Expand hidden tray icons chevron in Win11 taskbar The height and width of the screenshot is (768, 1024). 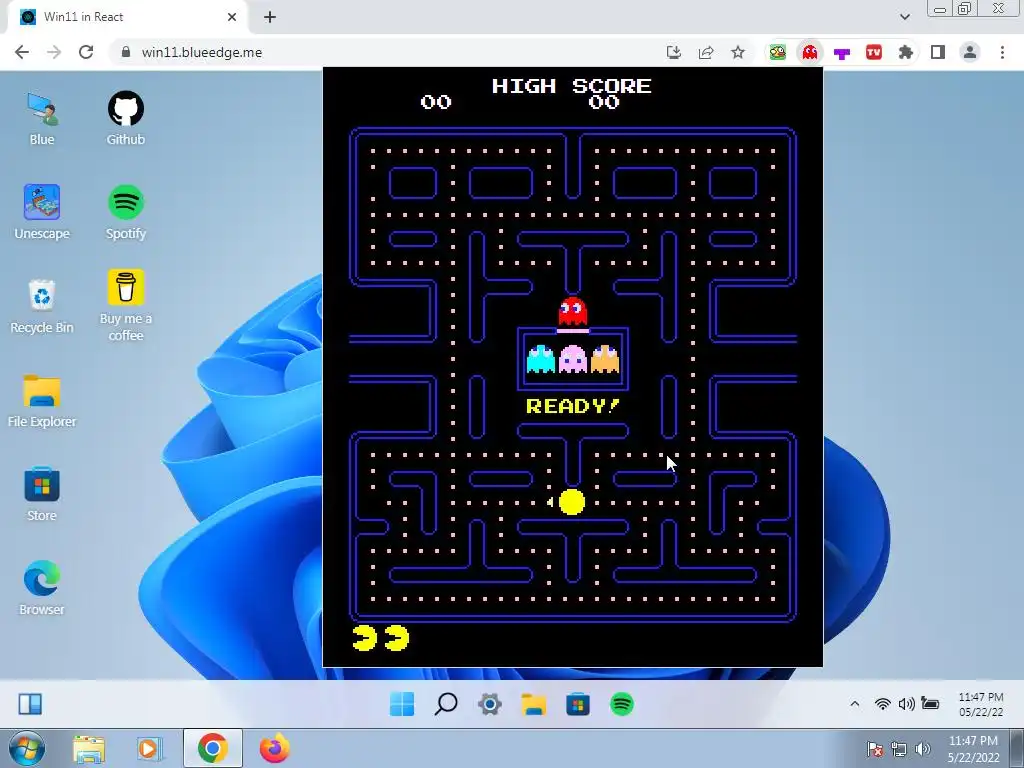tap(854, 704)
